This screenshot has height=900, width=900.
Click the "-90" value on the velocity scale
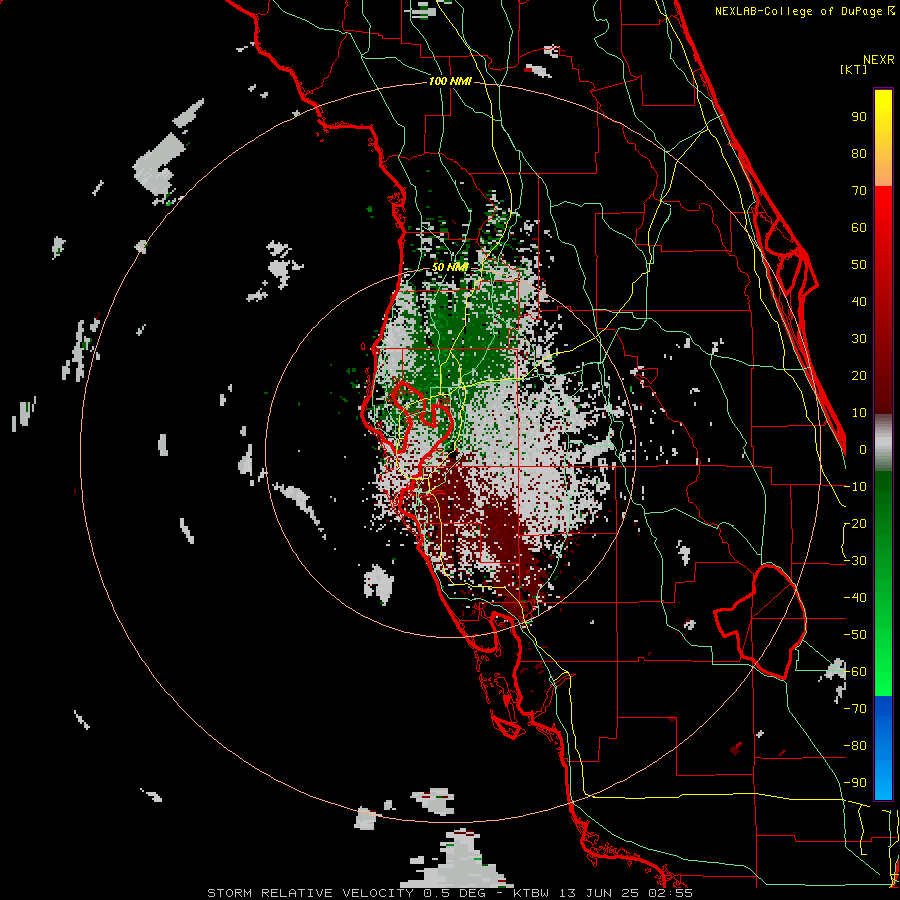(855, 783)
